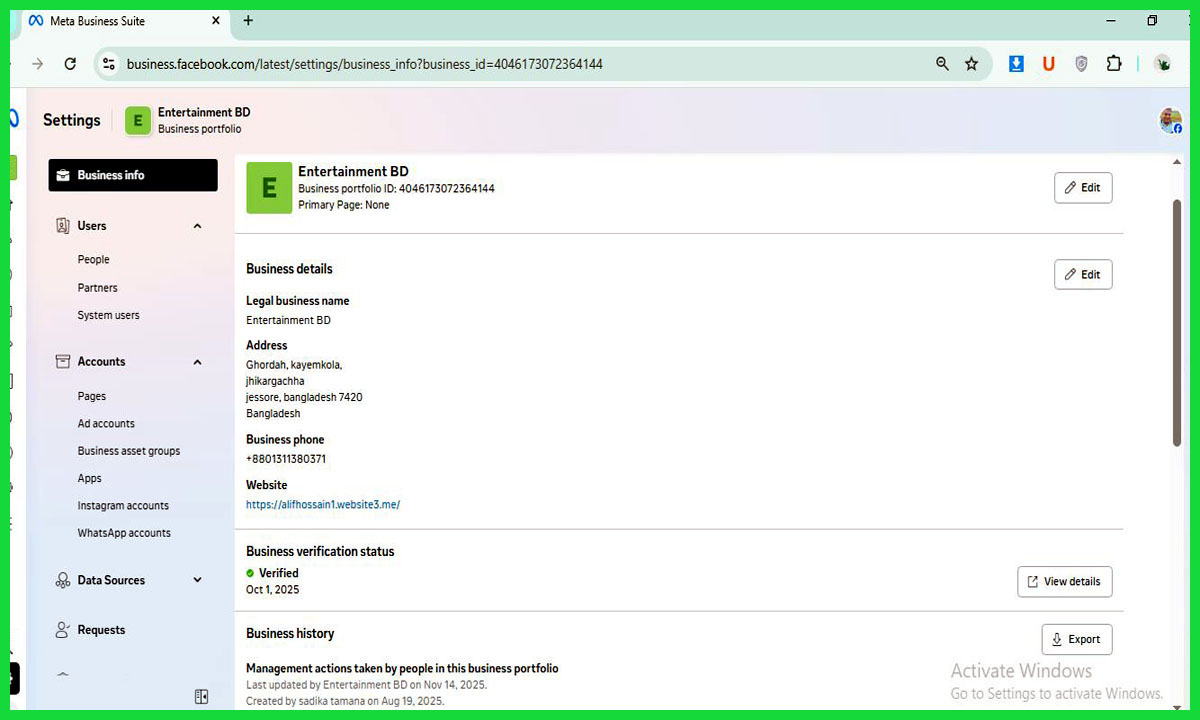Click the user profile avatar at top right
Viewport: 1200px width, 720px height.
(1169, 120)
